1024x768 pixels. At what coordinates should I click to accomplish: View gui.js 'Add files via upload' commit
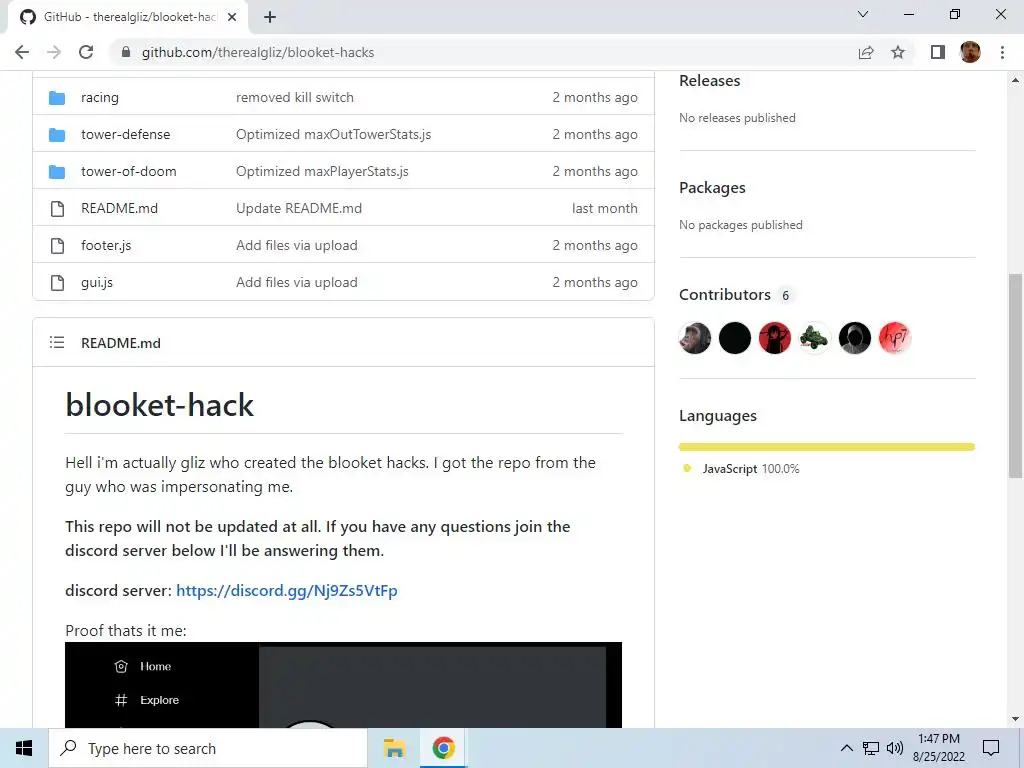click(x=296, y=283)
